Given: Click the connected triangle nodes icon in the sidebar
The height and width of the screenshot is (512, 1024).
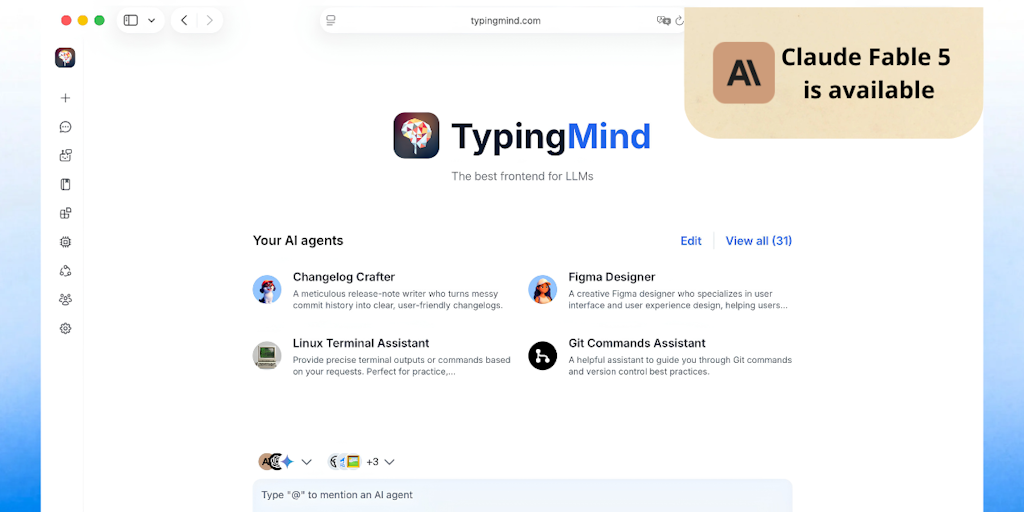Looking at the screenshot, I should 65,270.
